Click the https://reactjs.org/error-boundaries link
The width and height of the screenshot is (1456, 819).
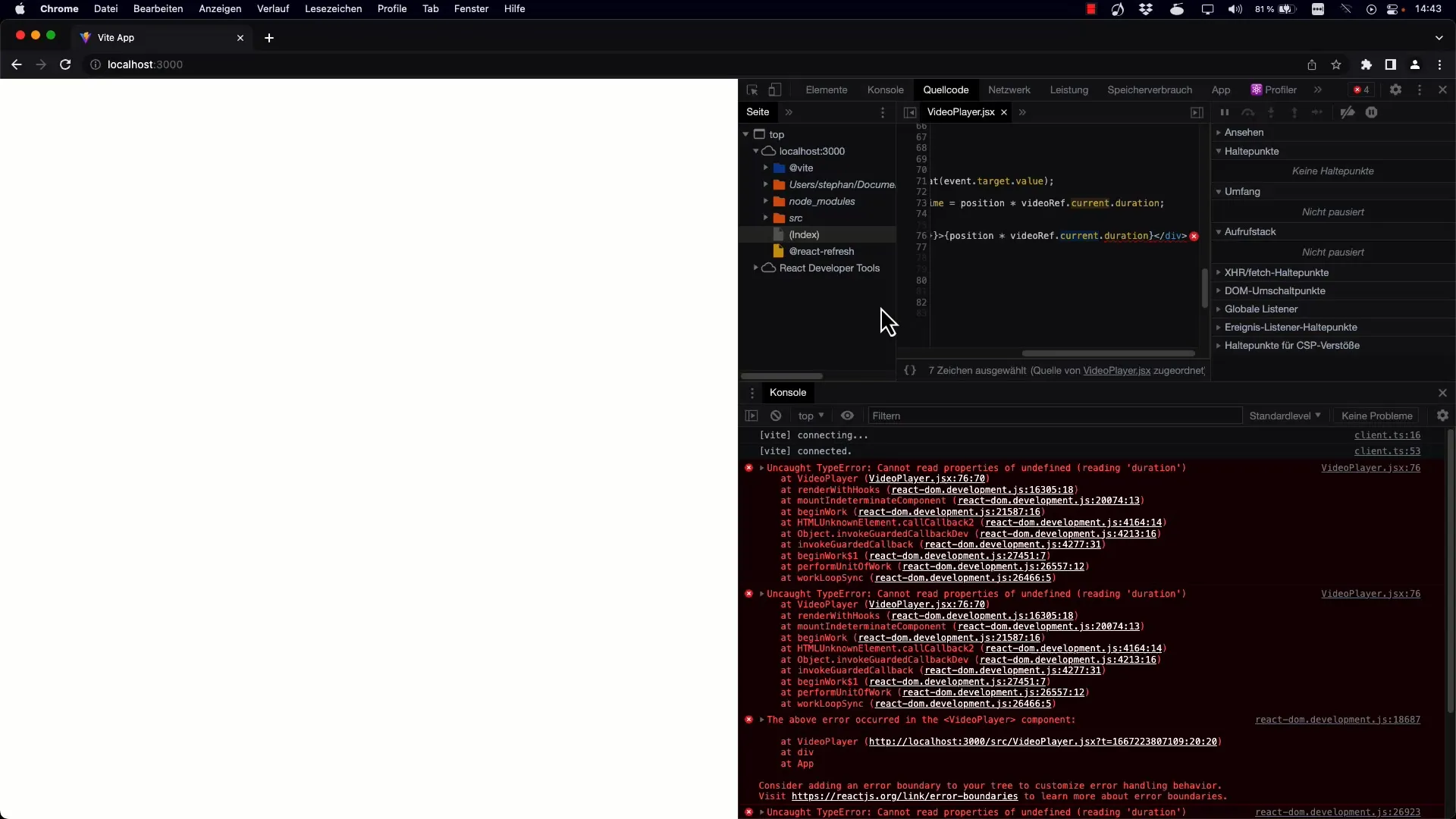905,797
